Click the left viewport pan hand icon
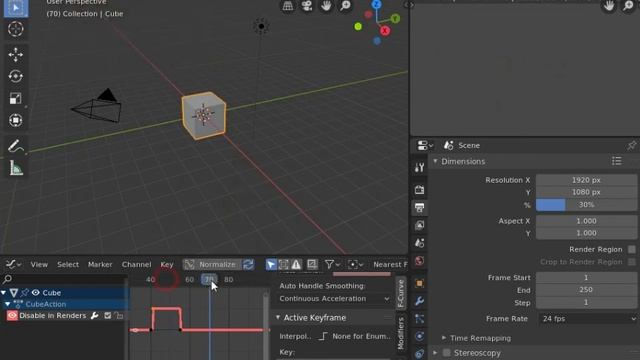 [326, 6]
